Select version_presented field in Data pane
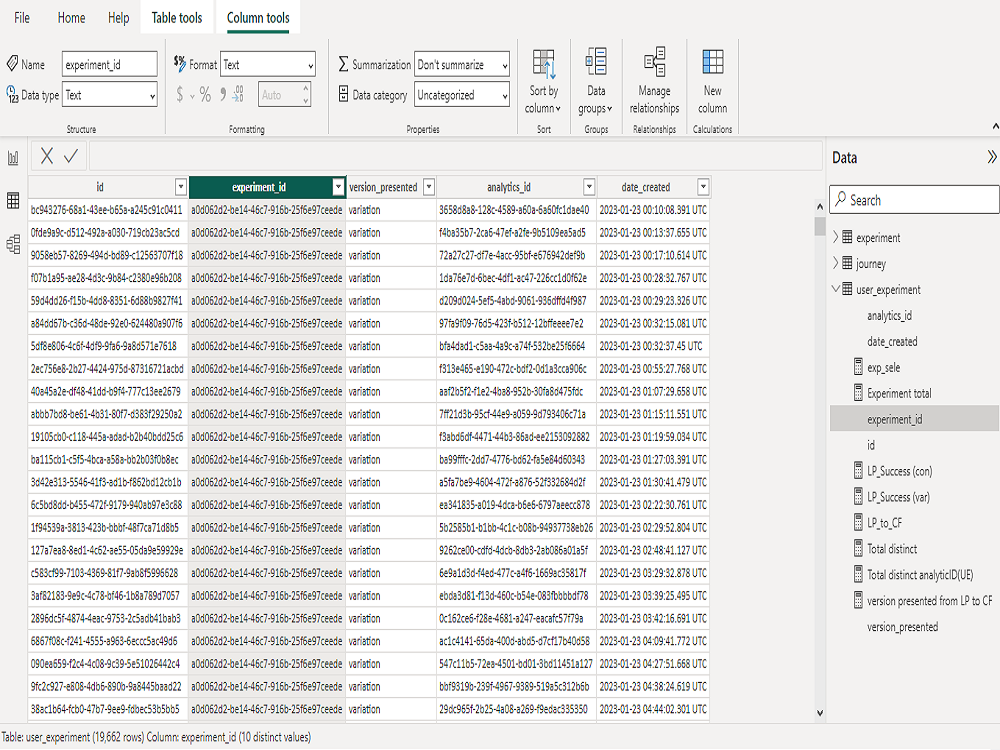This screenshot has width=1000, height=750. click(x=902, y=626)
